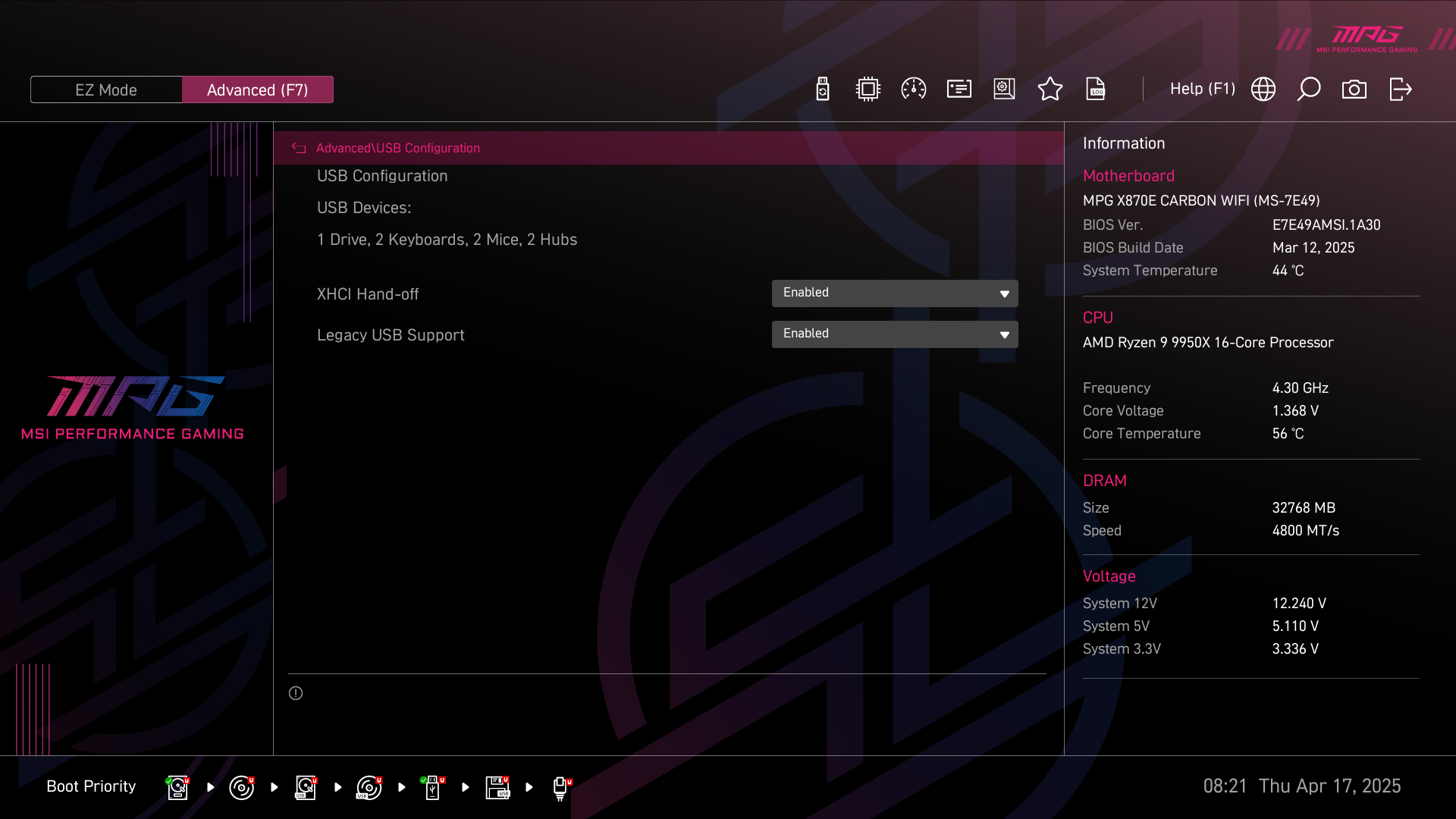Open the LOG file icon

[1096, 89]
